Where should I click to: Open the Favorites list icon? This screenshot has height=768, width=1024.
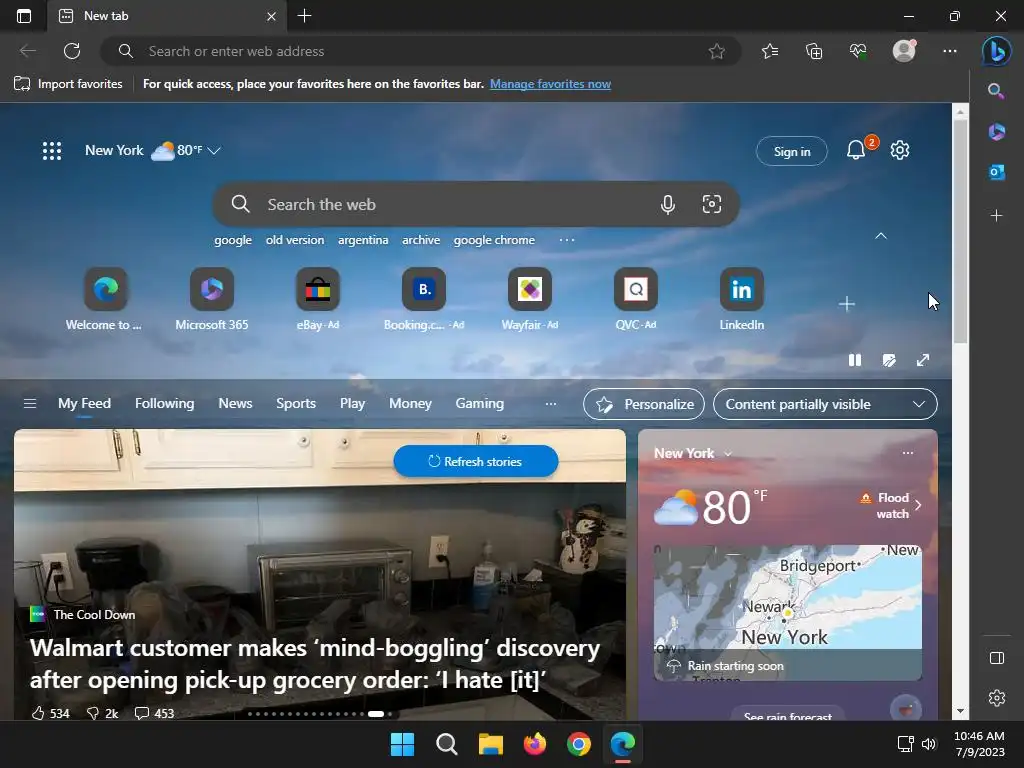click(770, 51)
